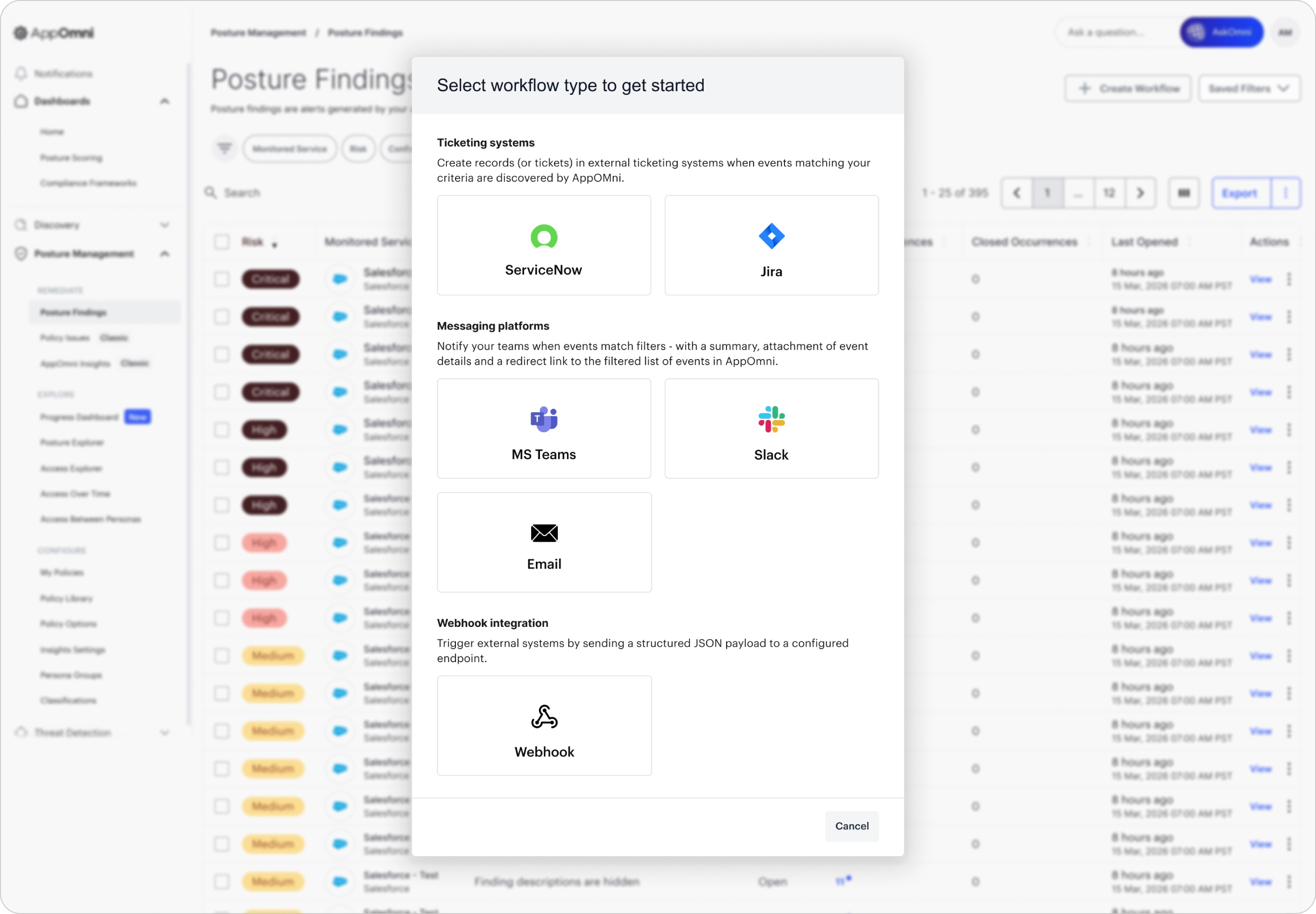
Task: Select the Webhook integration icon
Action: pyautogui.click(x=543, y=717)
